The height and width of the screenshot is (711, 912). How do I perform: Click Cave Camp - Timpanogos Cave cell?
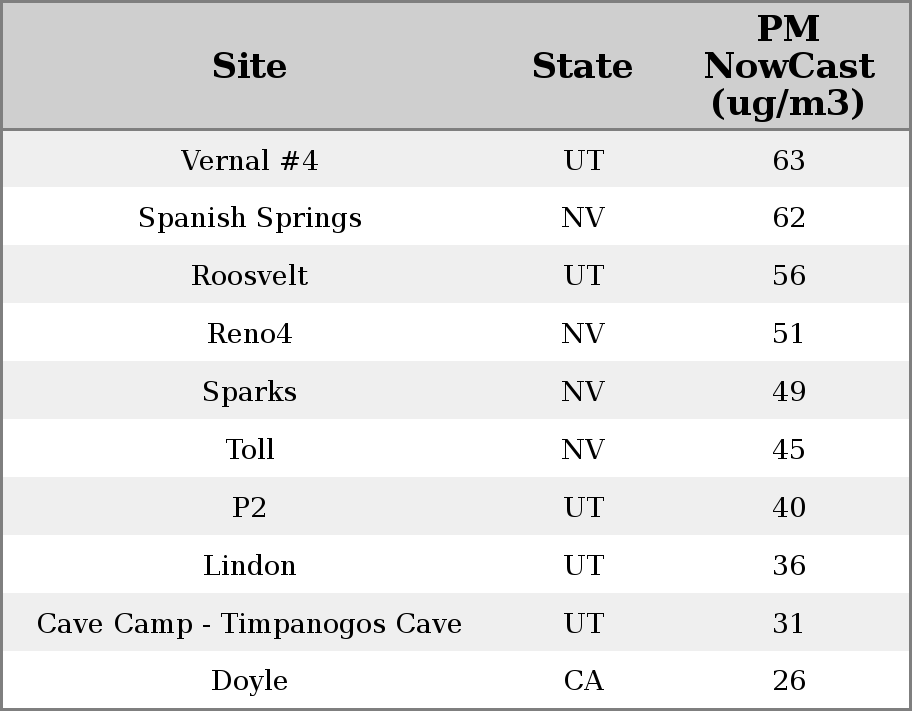249,624
